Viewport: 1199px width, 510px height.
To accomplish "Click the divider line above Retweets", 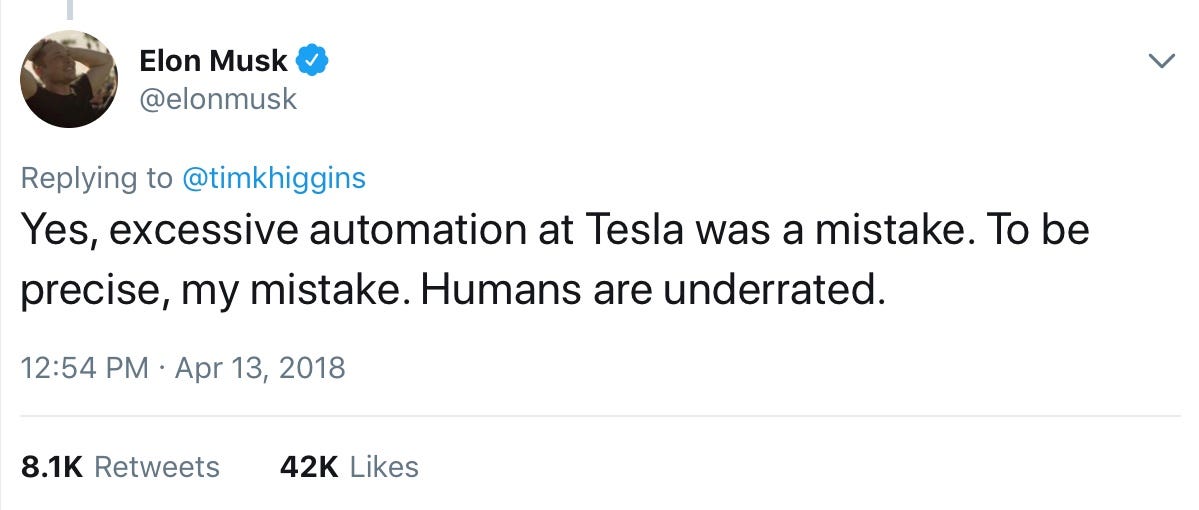I will [601, 417].
